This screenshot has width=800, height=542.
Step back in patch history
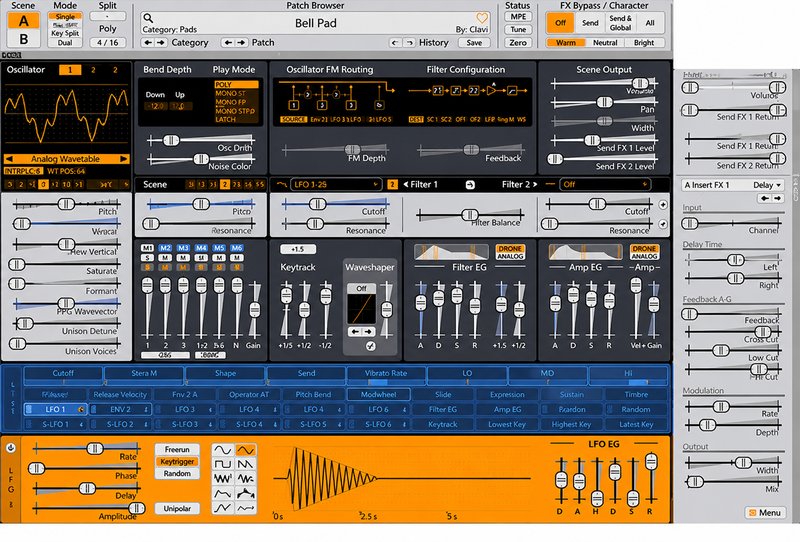395,42
